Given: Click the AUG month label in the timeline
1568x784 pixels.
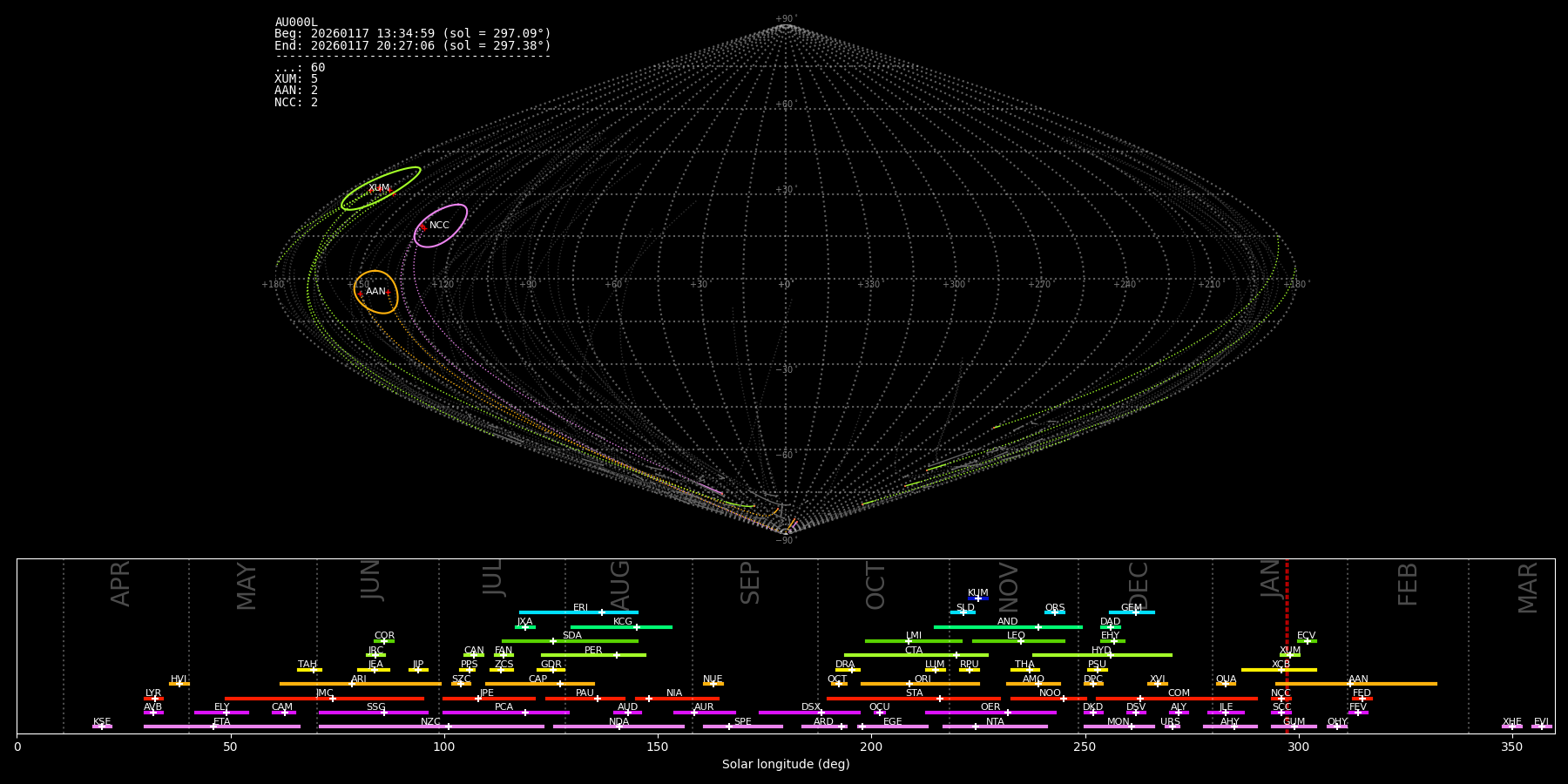Looking at the screenshot, I should pyautogui.click(x=619, y=585).
